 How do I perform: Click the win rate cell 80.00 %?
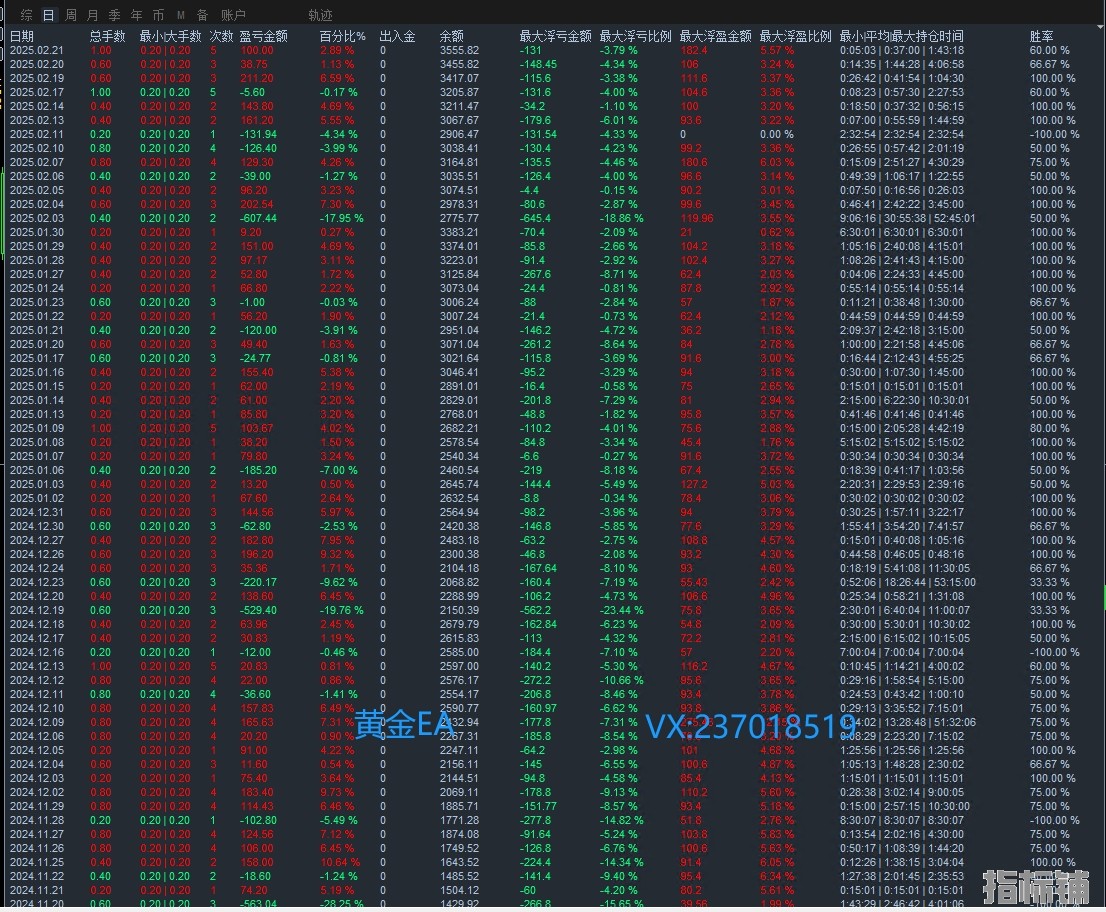[x=1050, y=428]
